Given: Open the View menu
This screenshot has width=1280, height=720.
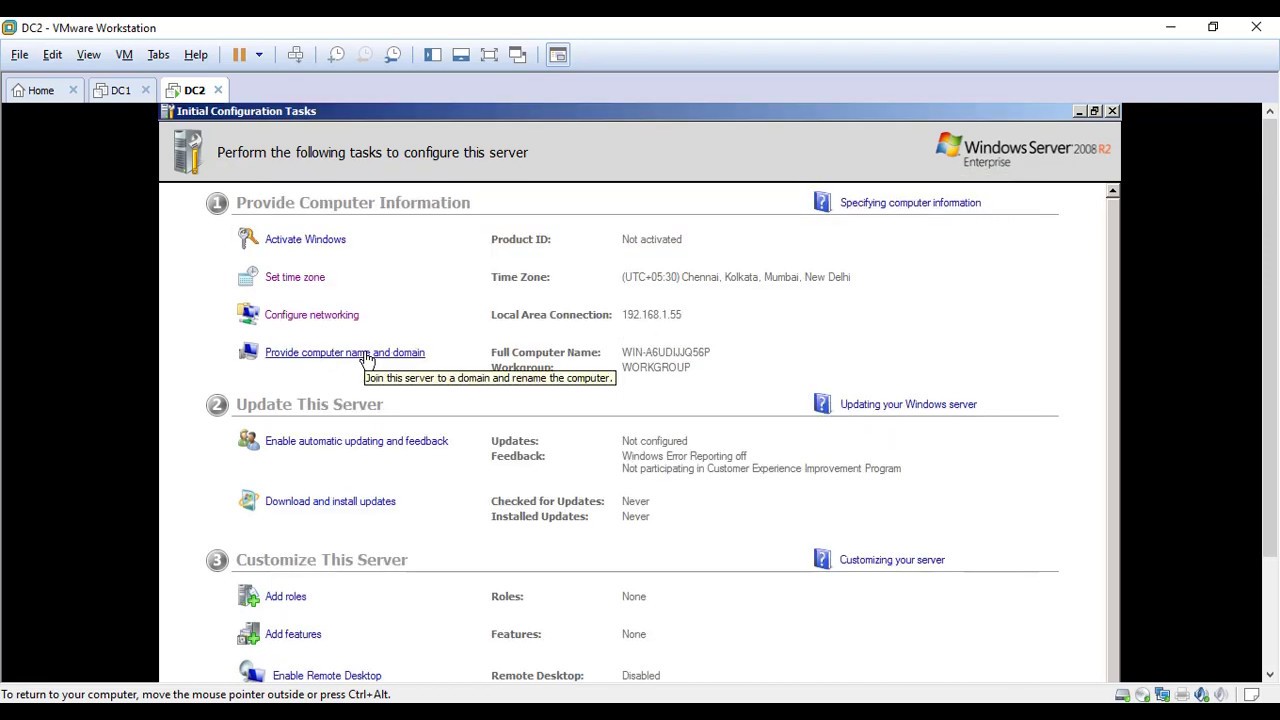Looking at the screenshot, I should pos(88,55).
